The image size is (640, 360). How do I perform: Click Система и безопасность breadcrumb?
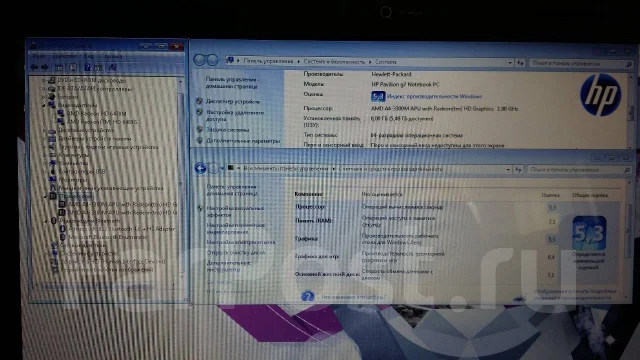pyautogui.click(x=334, y=62)
